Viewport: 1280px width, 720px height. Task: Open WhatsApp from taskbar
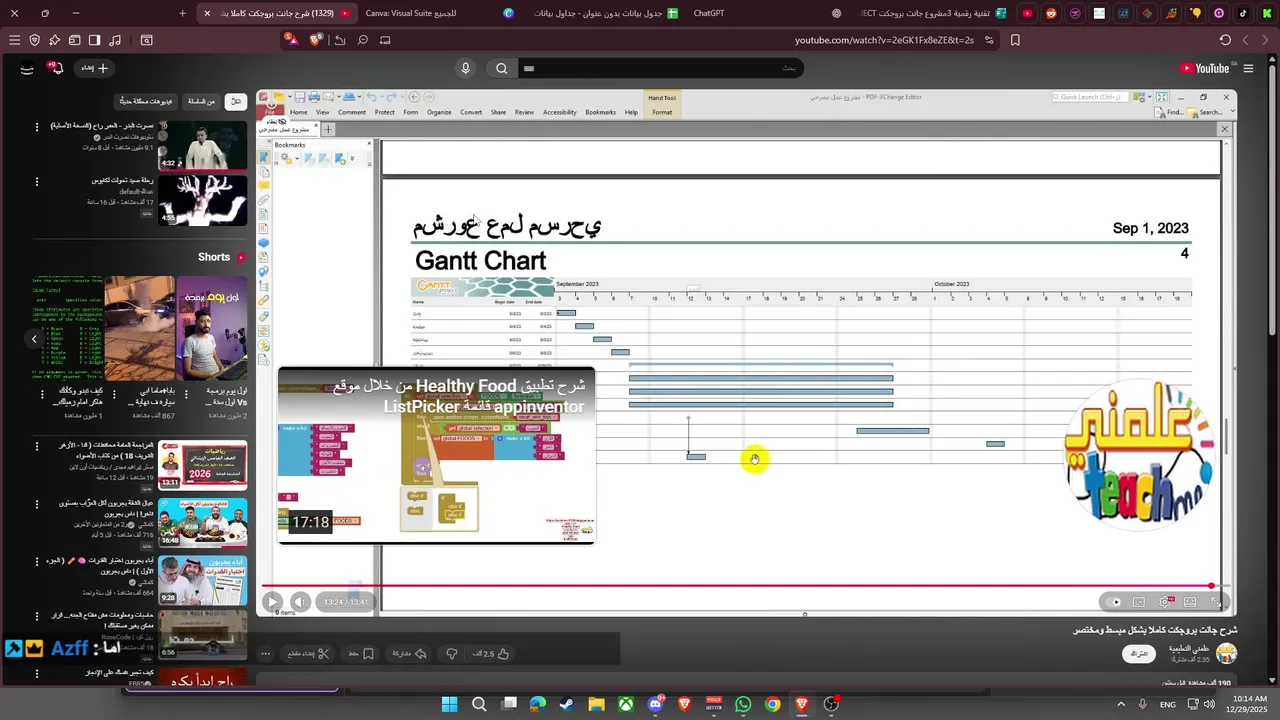coord(743,704)
